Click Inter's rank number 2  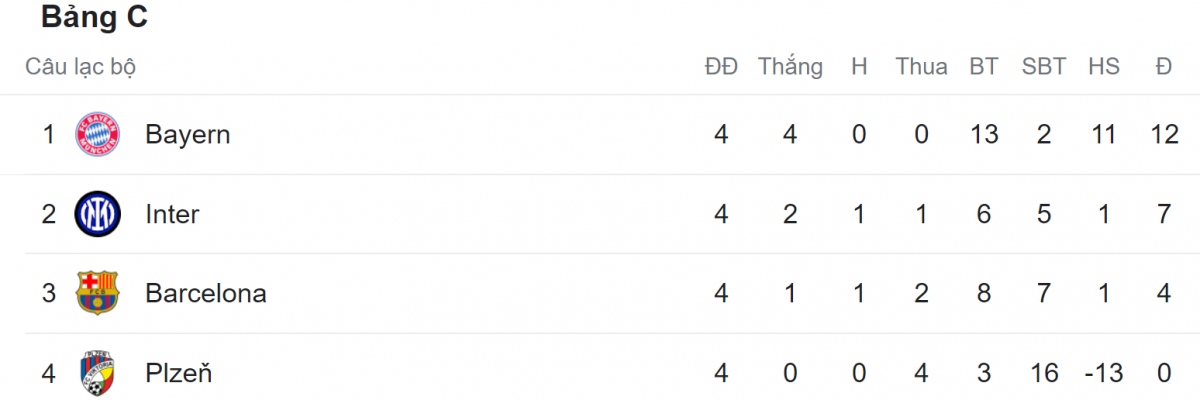coord(48,214)
